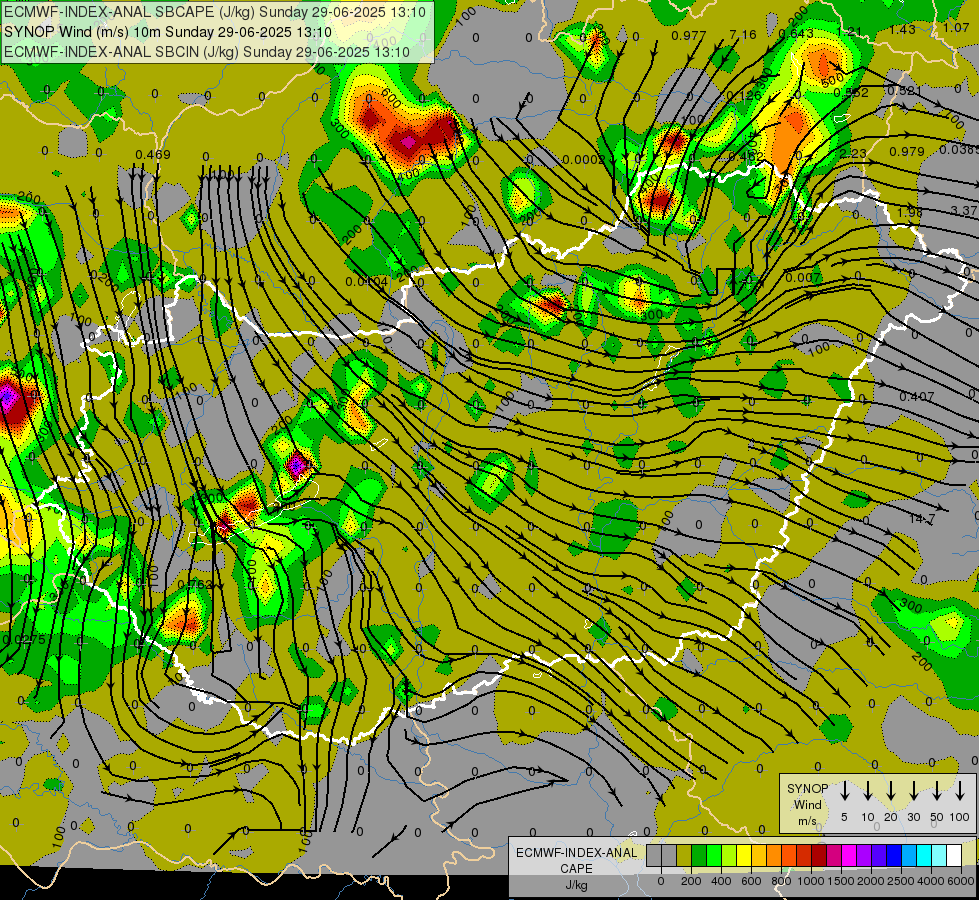
Task: Pick the pale cyan CAPE legend swatch
Action: coord(939,855)
